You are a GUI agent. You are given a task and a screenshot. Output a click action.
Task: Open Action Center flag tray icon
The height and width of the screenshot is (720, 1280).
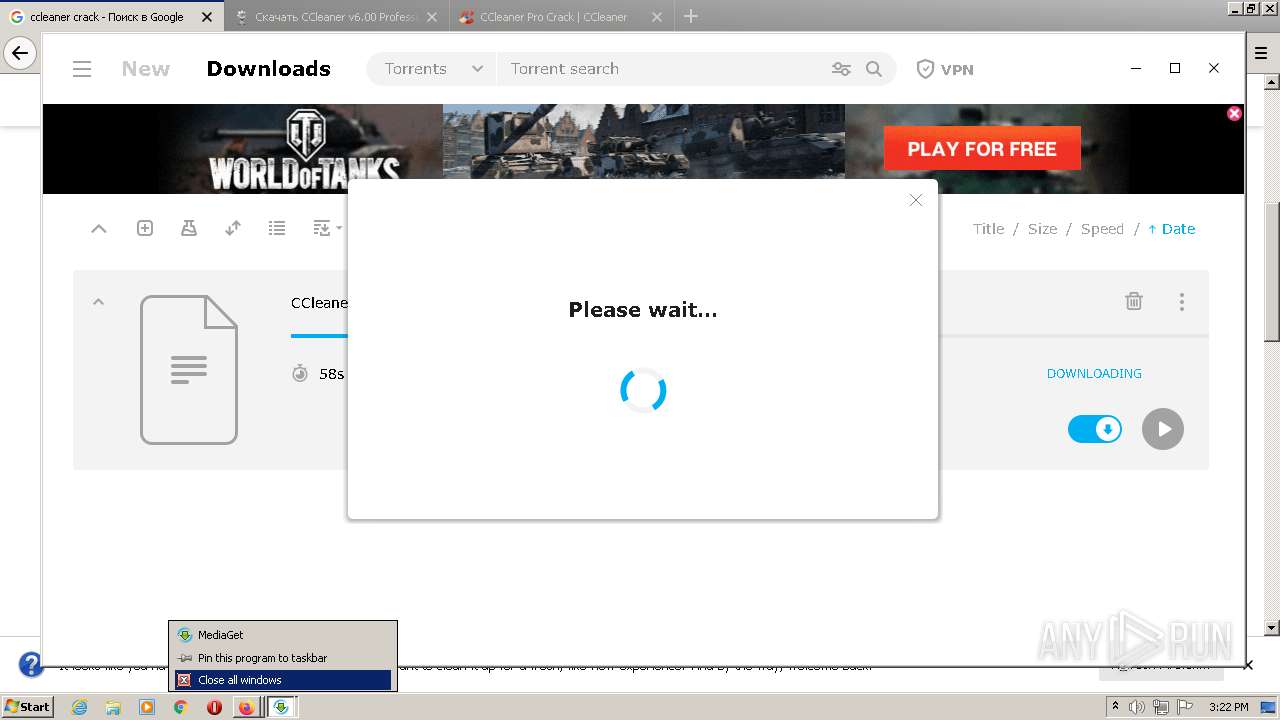point(1183,707)
